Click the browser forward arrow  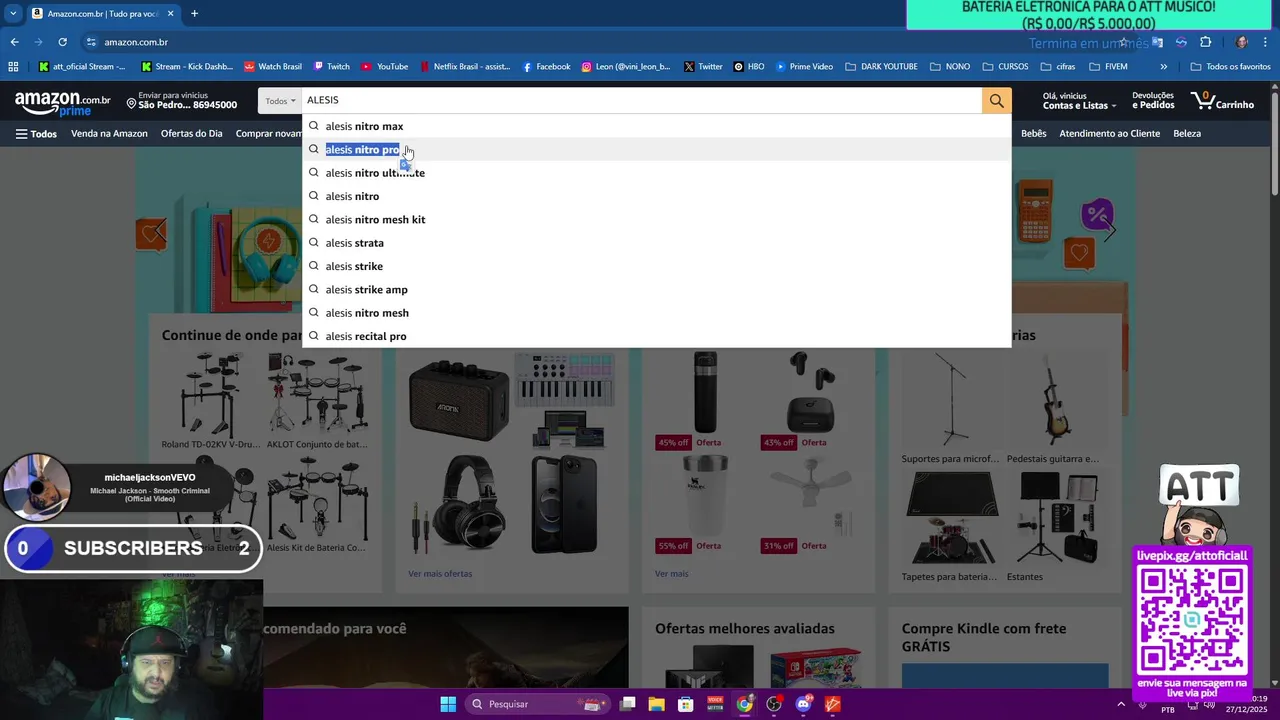[x=39, y=42]
